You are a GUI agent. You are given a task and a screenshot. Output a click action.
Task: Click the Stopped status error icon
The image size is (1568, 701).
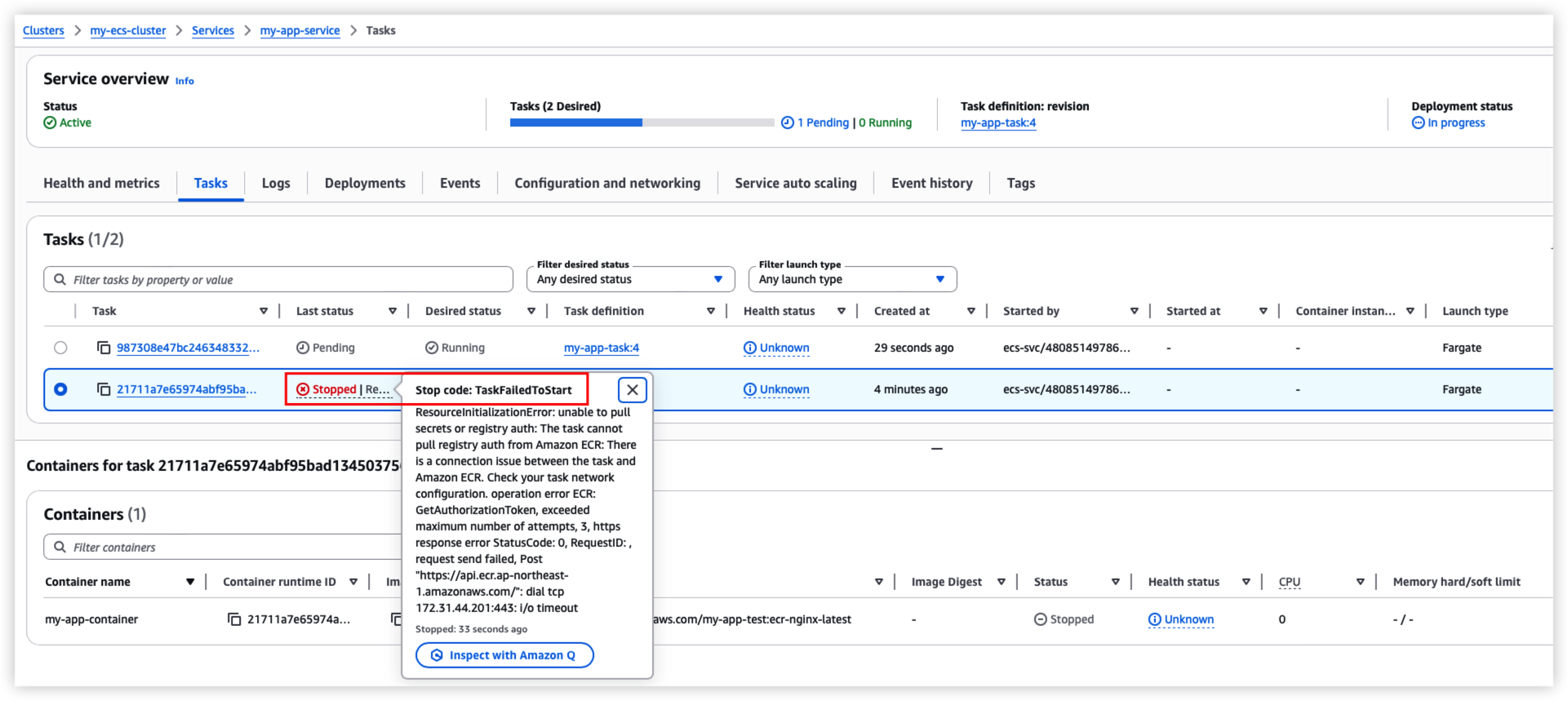coord(303,389)
